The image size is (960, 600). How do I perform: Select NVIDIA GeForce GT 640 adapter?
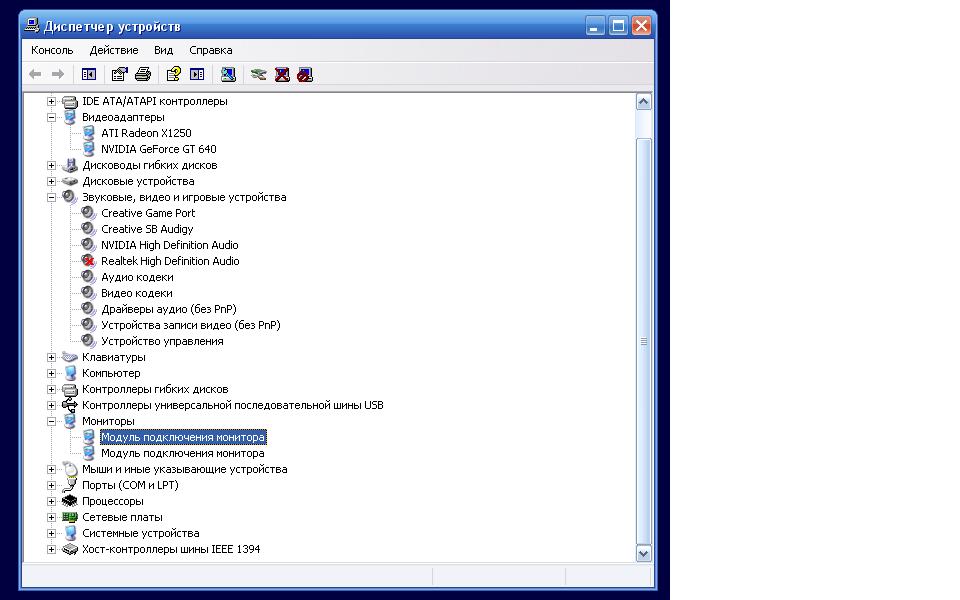tap(159, 149)
